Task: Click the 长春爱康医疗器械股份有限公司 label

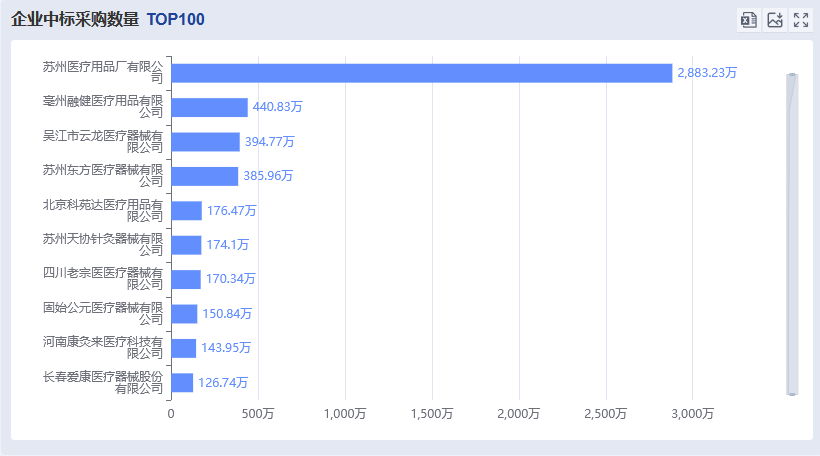Action: 102,382
